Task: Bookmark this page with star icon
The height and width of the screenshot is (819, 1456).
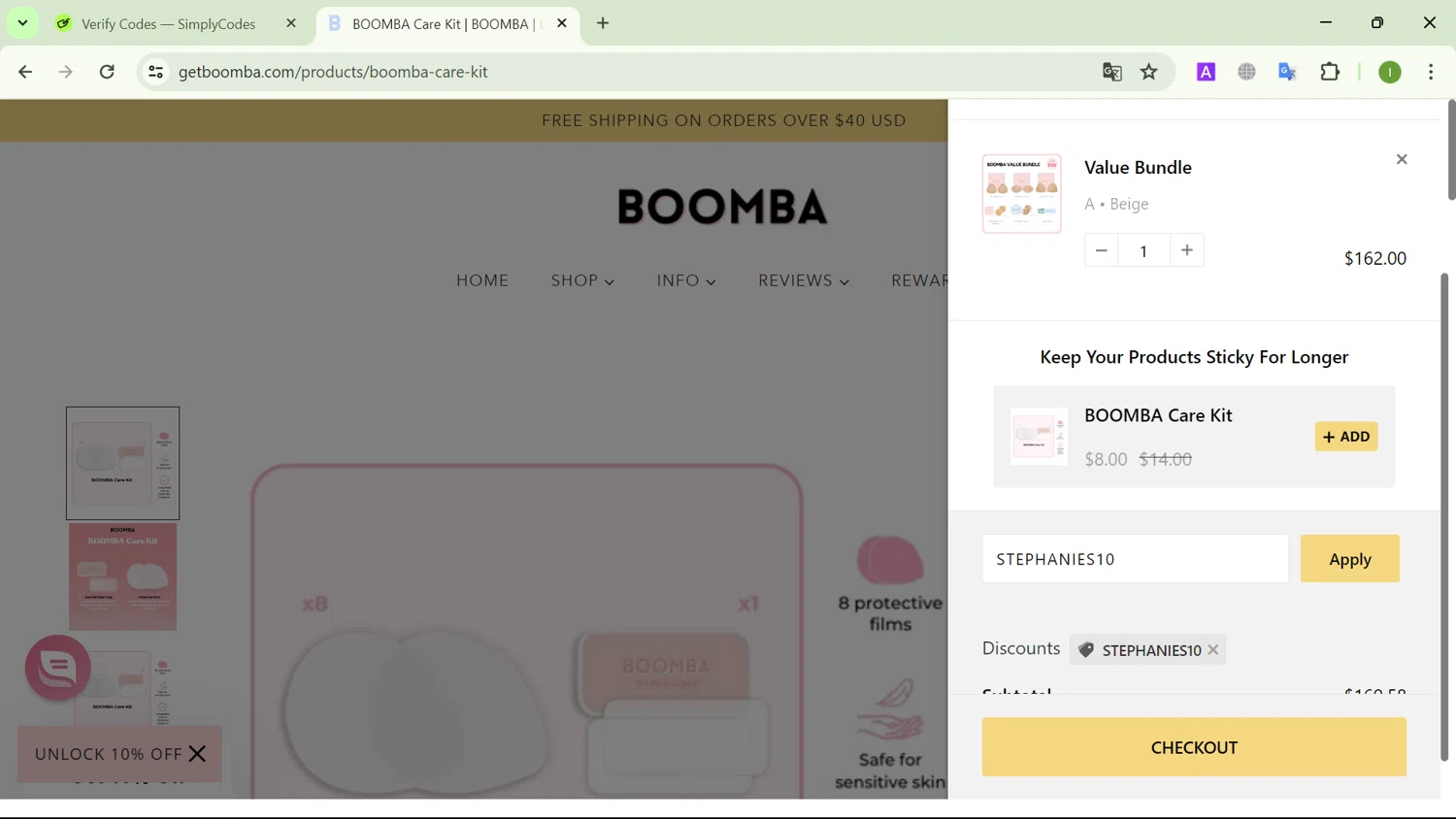Action: [x=1149, y=72]
